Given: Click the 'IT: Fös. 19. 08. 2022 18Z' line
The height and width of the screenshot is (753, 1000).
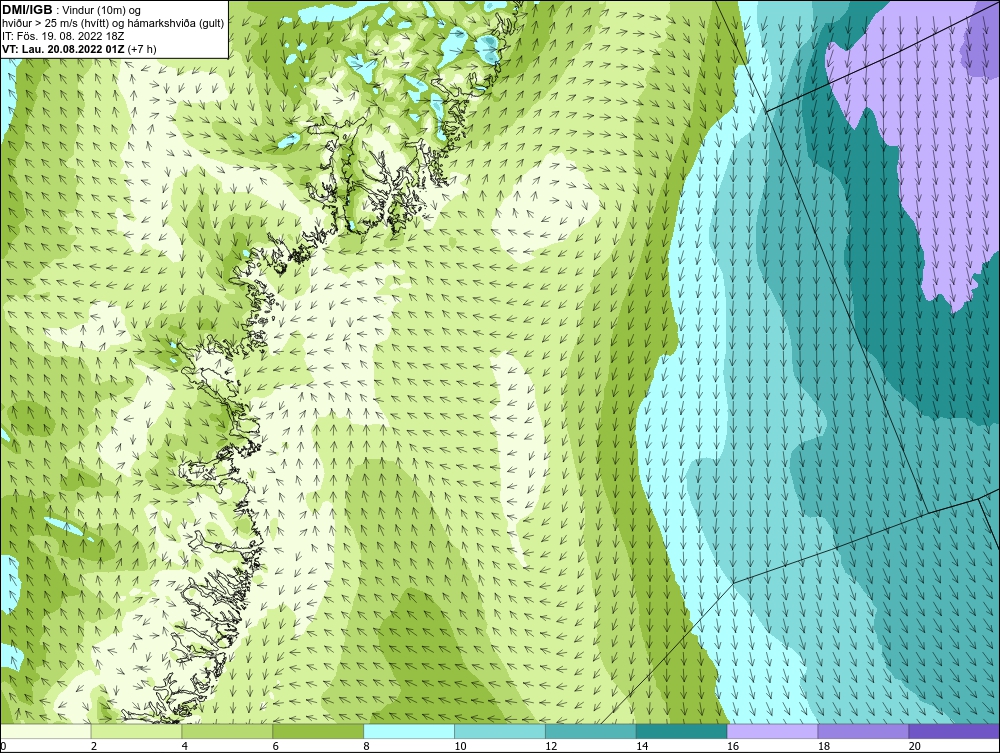Looking at the screenshot, I should 63,36.
